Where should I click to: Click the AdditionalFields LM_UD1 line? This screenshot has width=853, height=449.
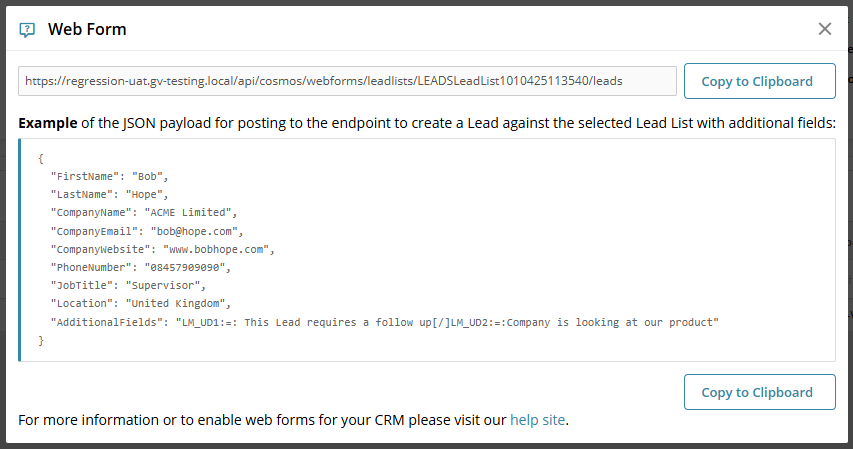pos(385,322)
